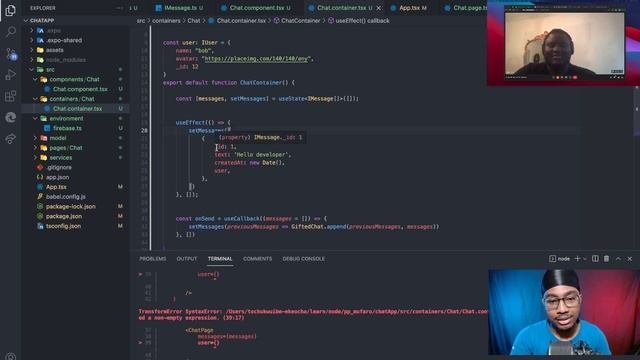Switch to the IMessage.ts editor tab
Image resolution: width=640 pixels, height=360 pixels.
click(180, 8)
